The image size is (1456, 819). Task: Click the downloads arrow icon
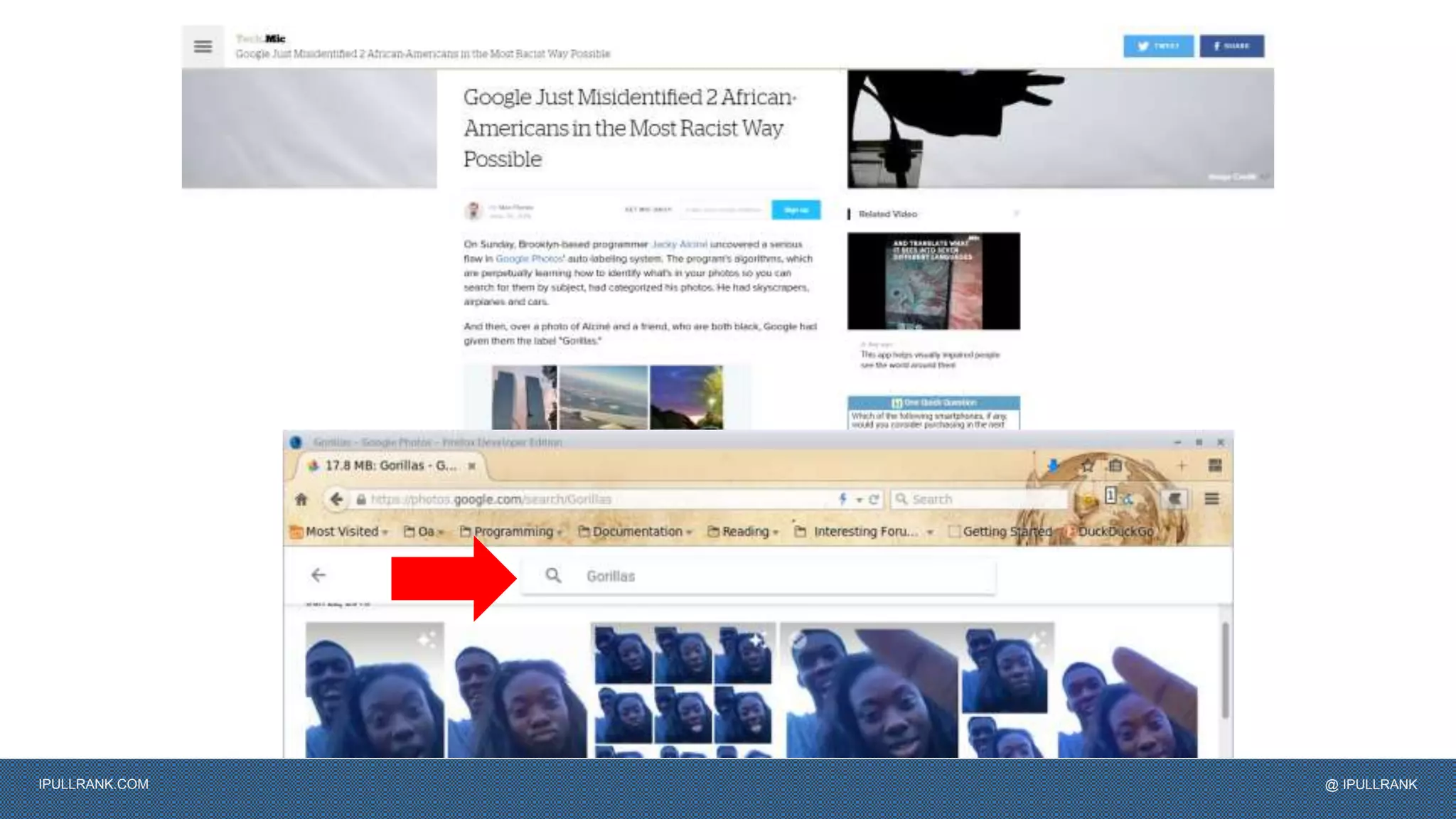coord(1054,466)
